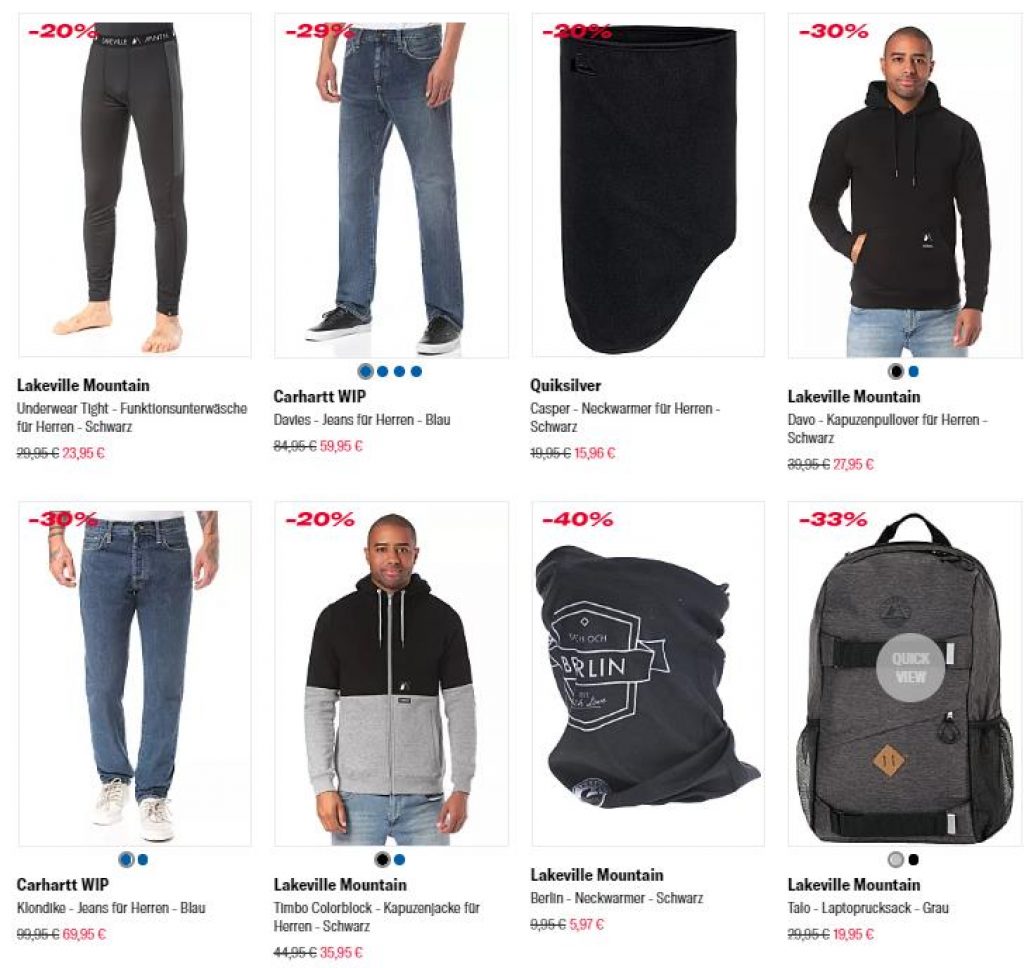Open Underwear Tight product image

pos(135,186)
